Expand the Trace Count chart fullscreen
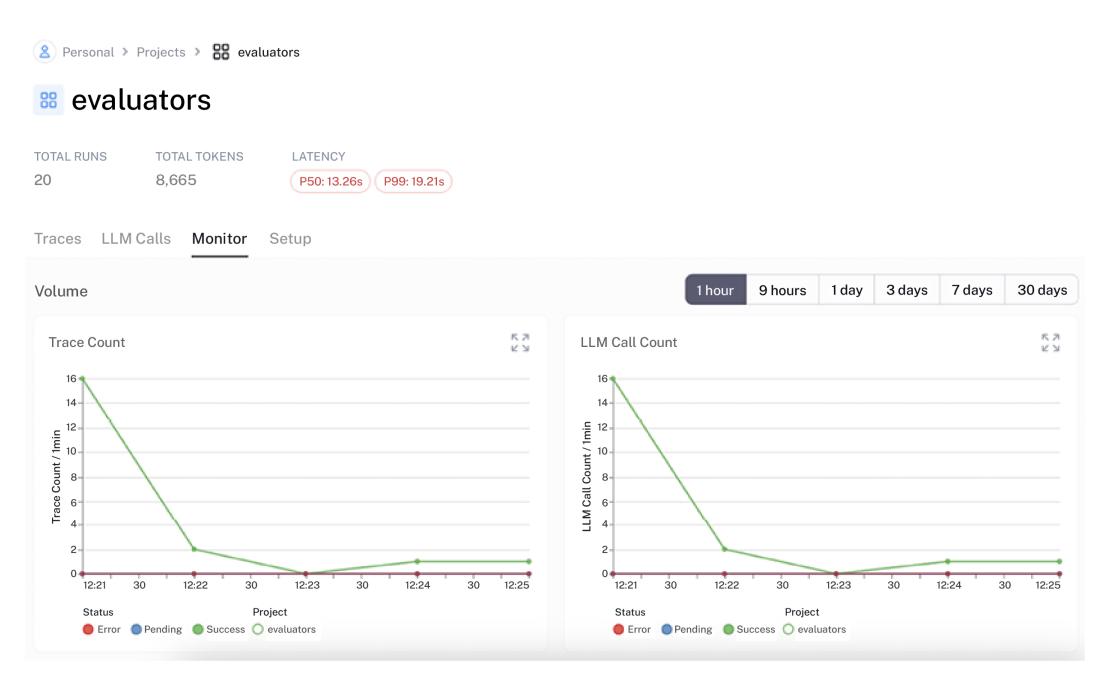 pos(520,343)
